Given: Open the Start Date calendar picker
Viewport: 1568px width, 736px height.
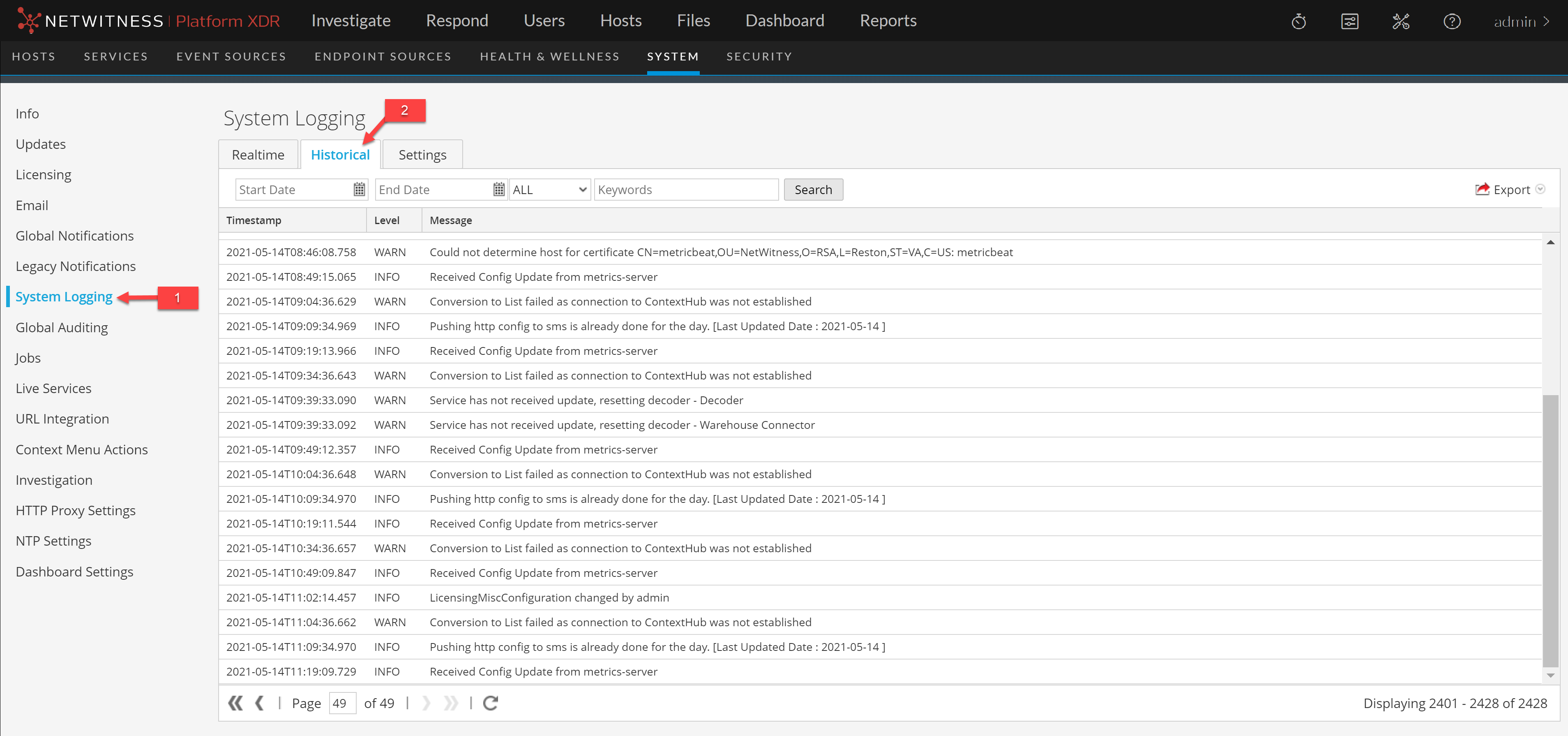Looking at the screenshot, I should tap(359, 190).
